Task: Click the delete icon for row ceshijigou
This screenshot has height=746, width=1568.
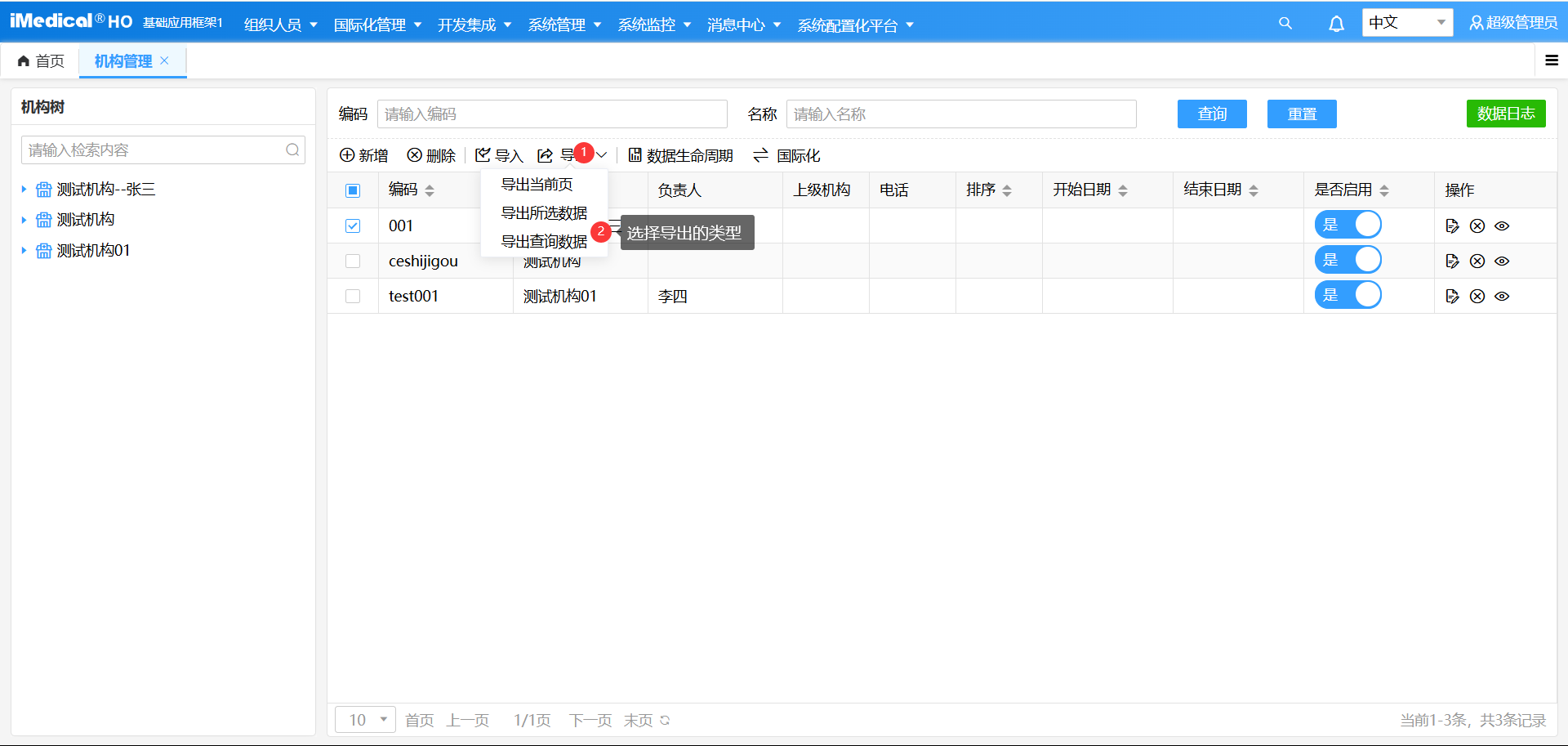Action: pyautogui.click(x=1477, y=261)
